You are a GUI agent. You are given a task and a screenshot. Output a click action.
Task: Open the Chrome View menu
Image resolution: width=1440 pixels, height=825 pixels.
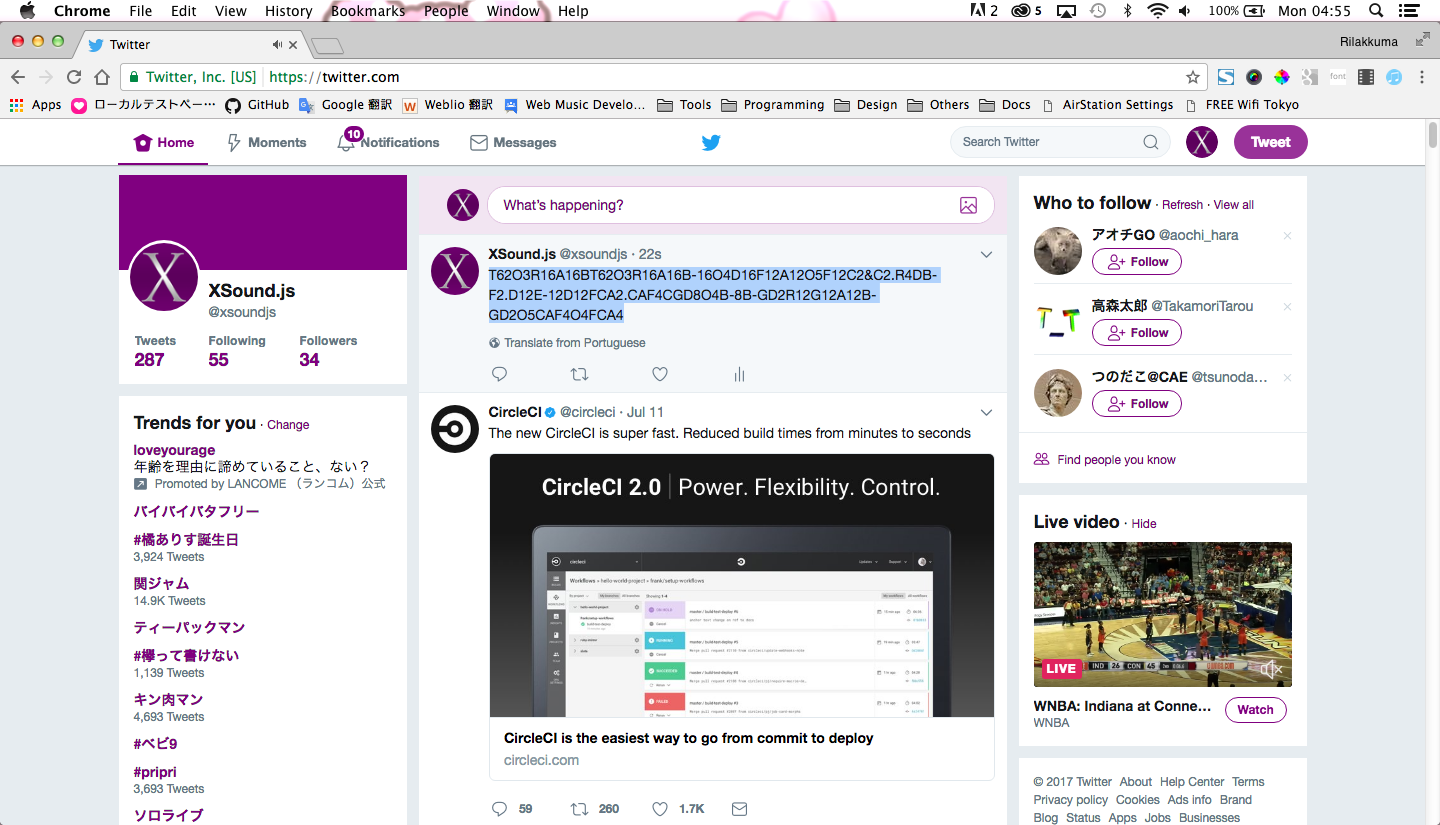click(x=231, y=11)
